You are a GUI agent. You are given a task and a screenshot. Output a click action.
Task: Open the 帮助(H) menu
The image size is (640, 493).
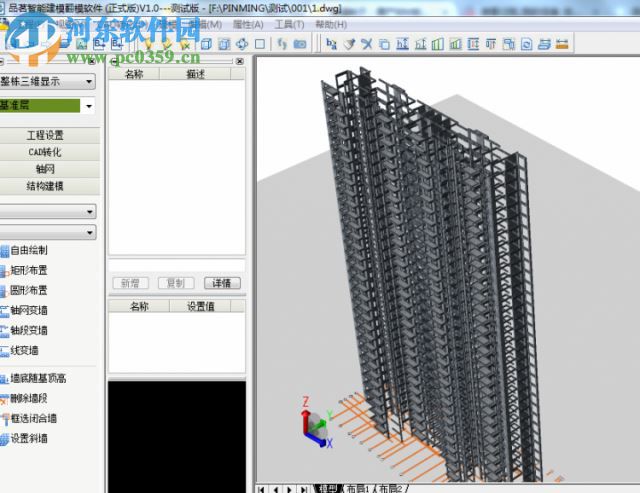click(x=331, y=24)
